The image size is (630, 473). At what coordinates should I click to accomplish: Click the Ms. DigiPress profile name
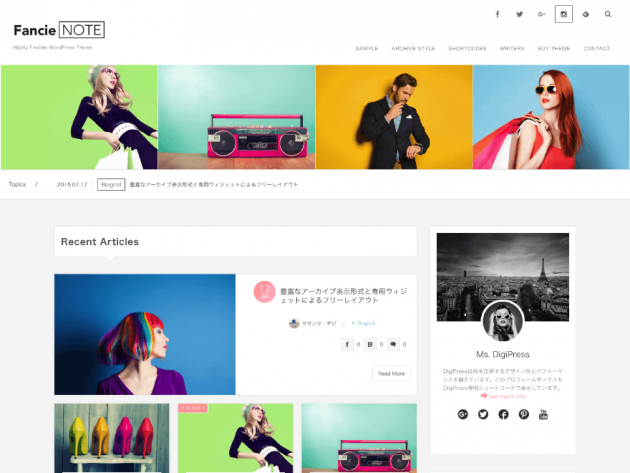(503, 354)
